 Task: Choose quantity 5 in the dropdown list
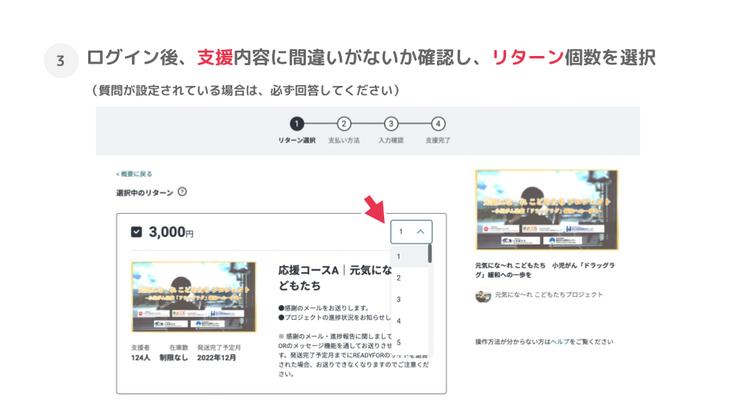tap(399, 342)
